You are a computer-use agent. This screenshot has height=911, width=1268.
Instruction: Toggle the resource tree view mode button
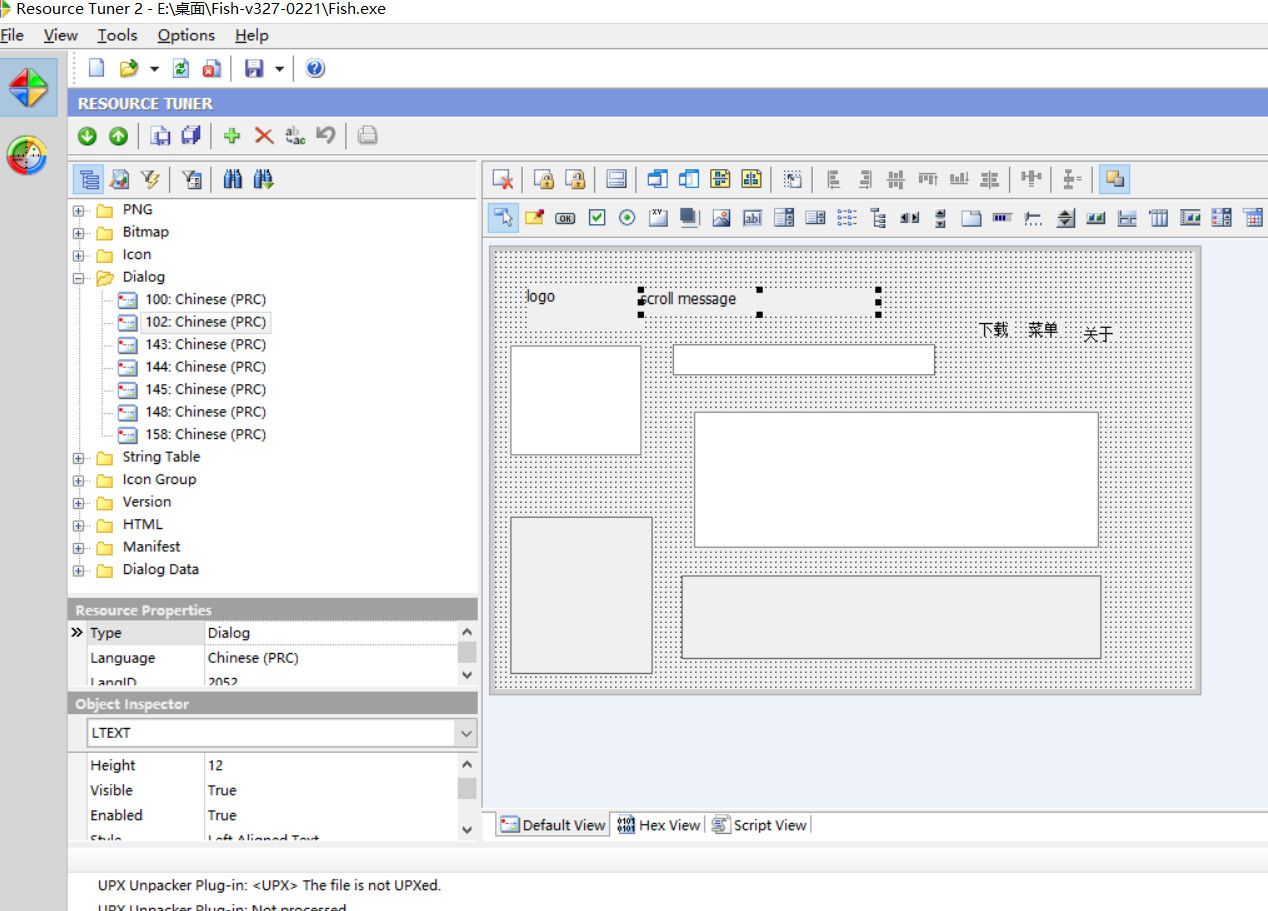(90, 179)
